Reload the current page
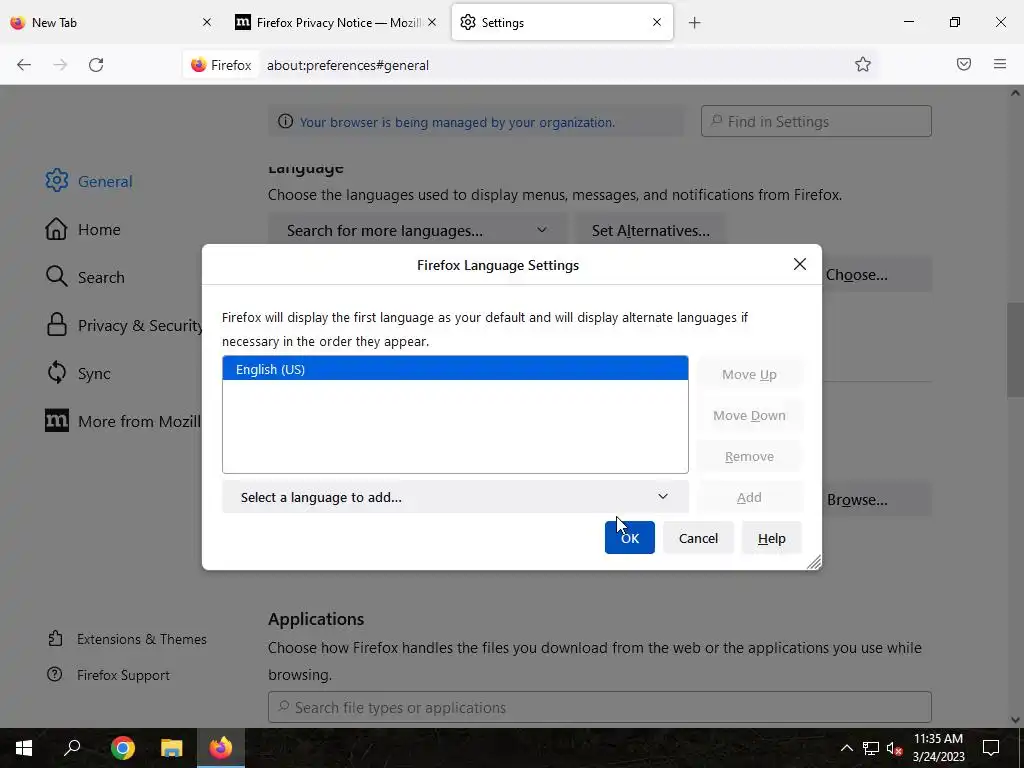The height and width of the screenshot is (768, 1024). [x=96, y=65]
